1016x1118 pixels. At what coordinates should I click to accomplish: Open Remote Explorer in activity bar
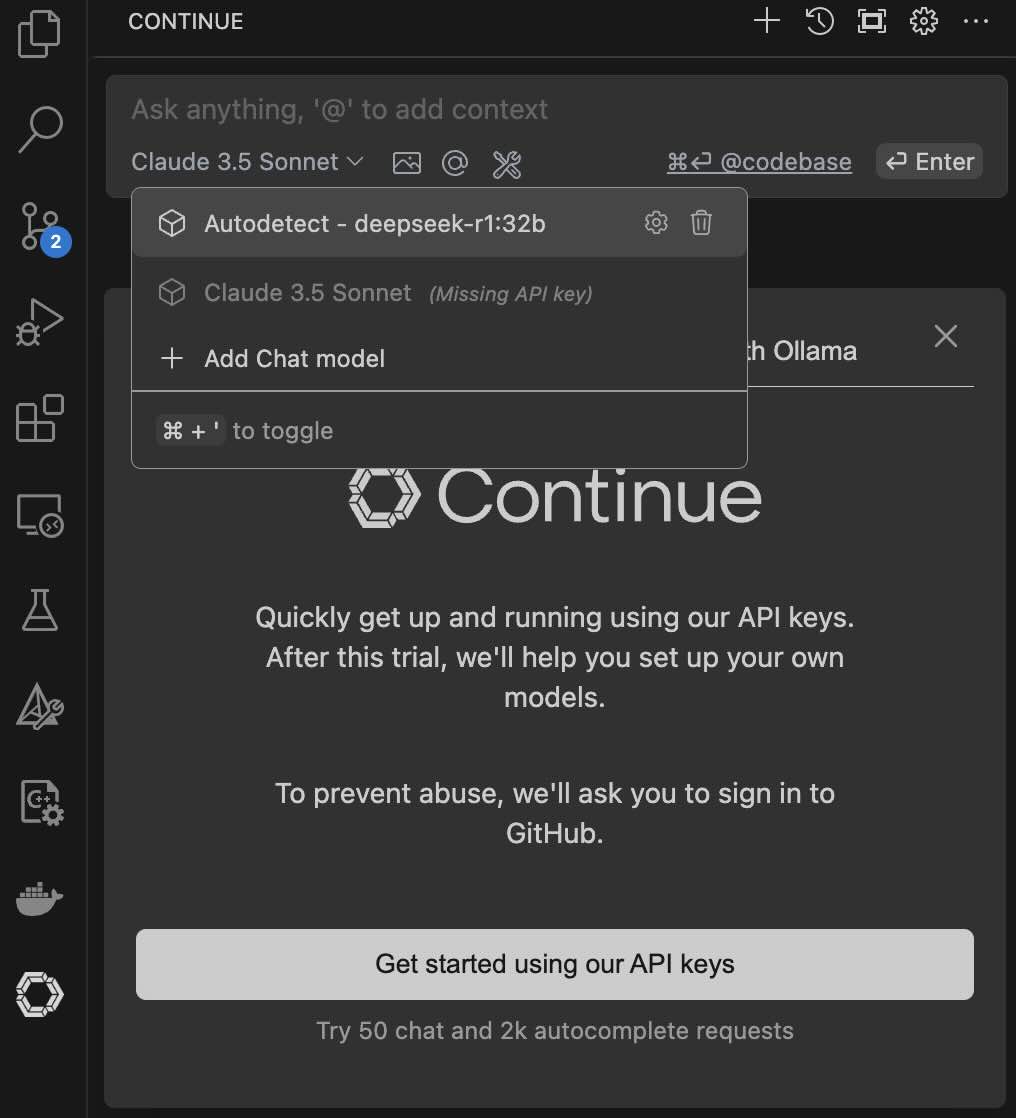pyautogui.click(x=40, y=515)
